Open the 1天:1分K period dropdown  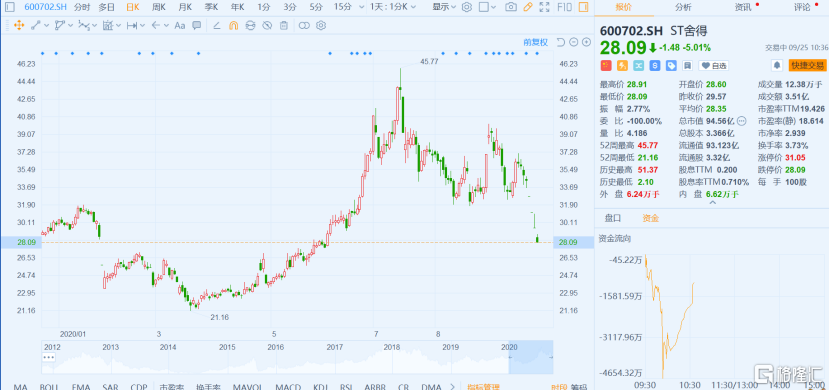393,7
